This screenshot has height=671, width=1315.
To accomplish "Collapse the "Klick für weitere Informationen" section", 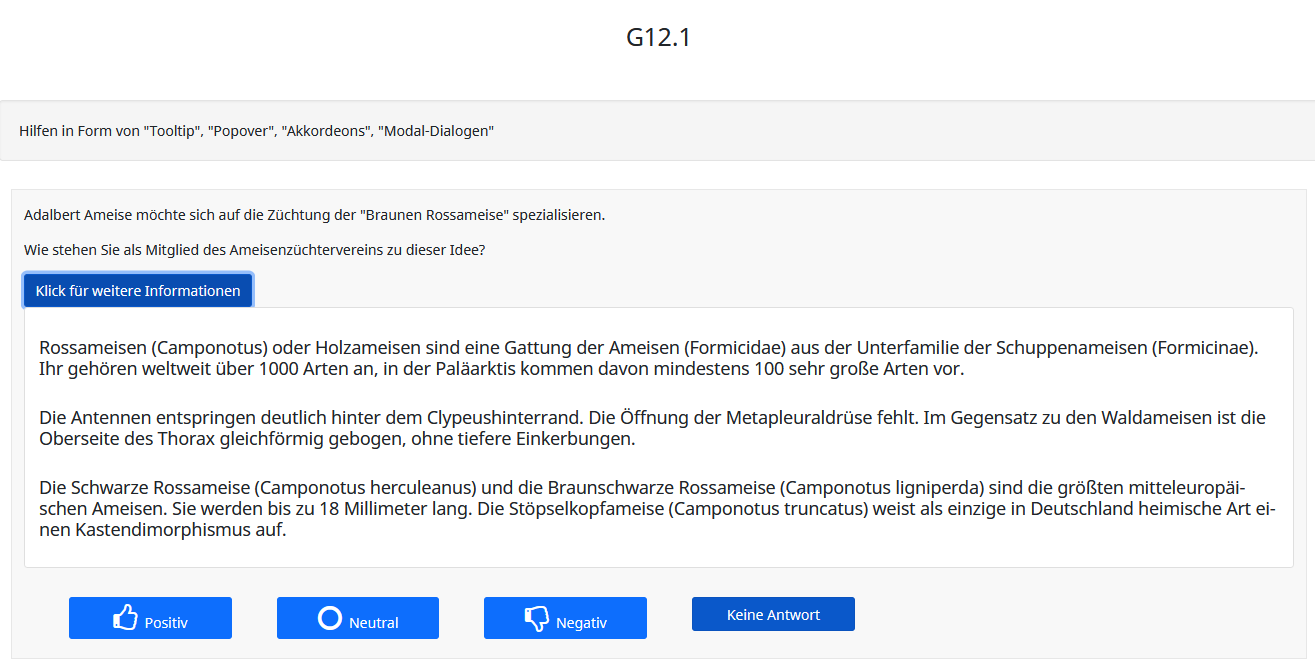I will [x=138, y=291].
